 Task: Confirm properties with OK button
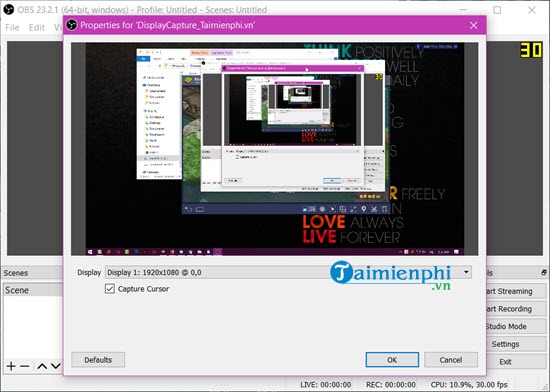(x=392, y=360)
